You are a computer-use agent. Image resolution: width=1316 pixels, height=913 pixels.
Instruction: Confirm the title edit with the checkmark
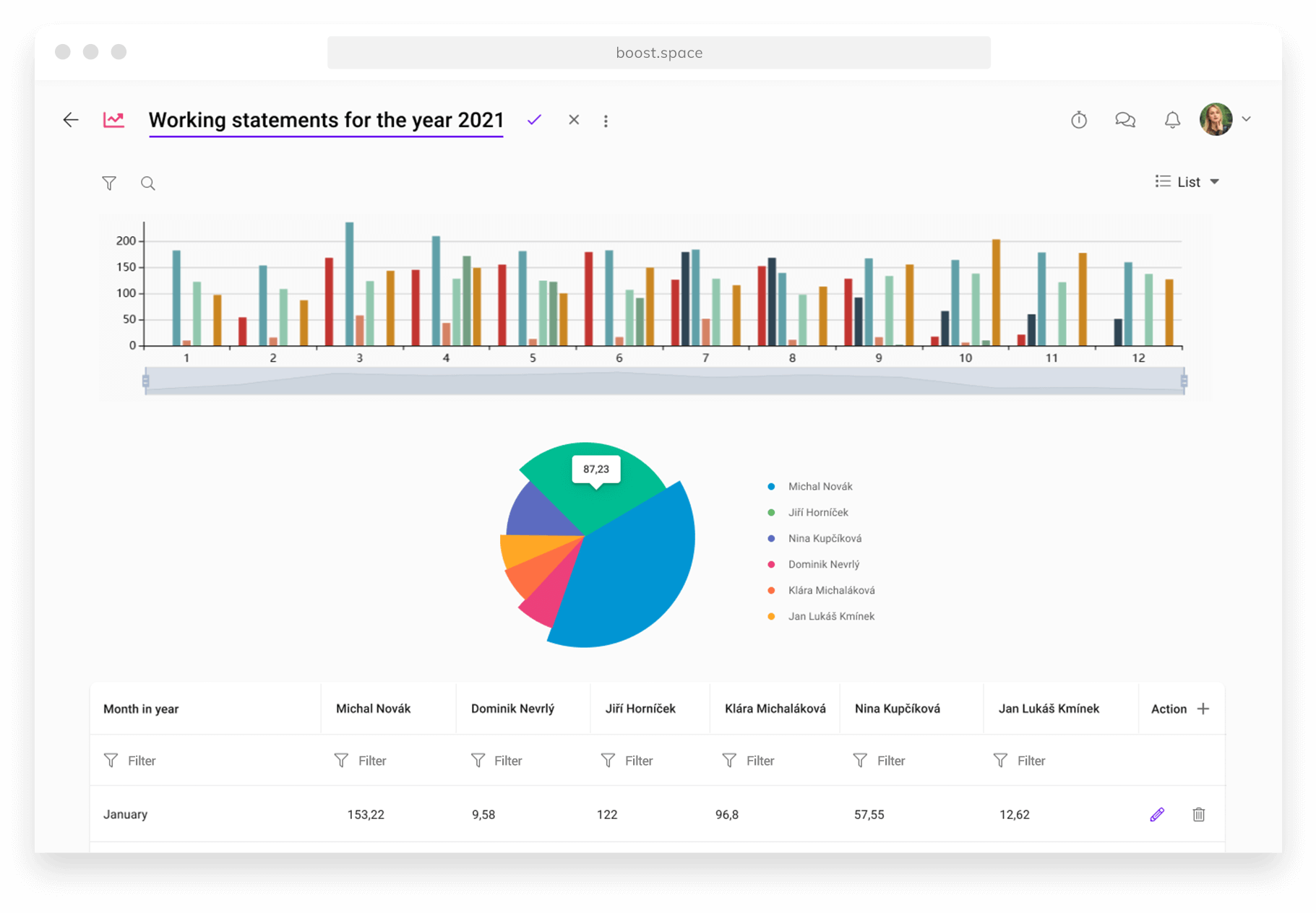tap(534, 119)
